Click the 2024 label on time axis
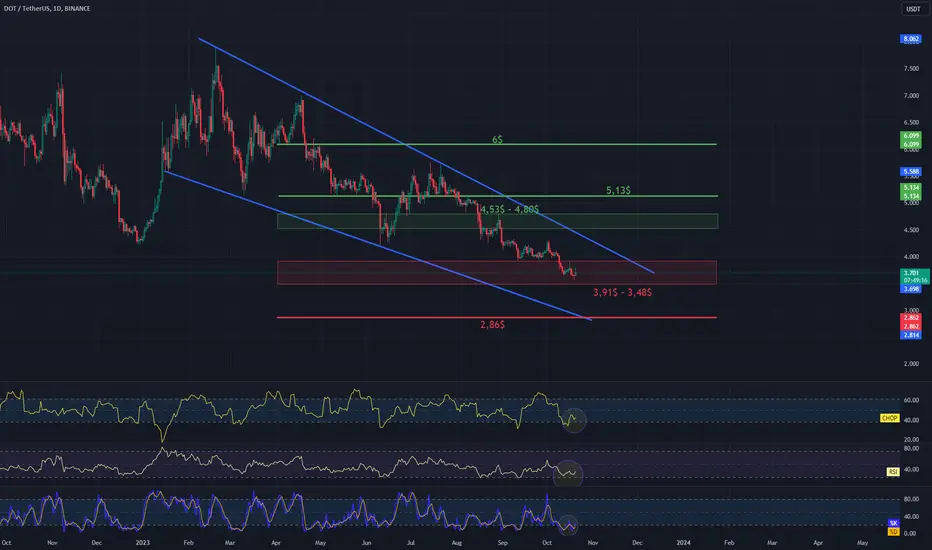 [684, 542]
